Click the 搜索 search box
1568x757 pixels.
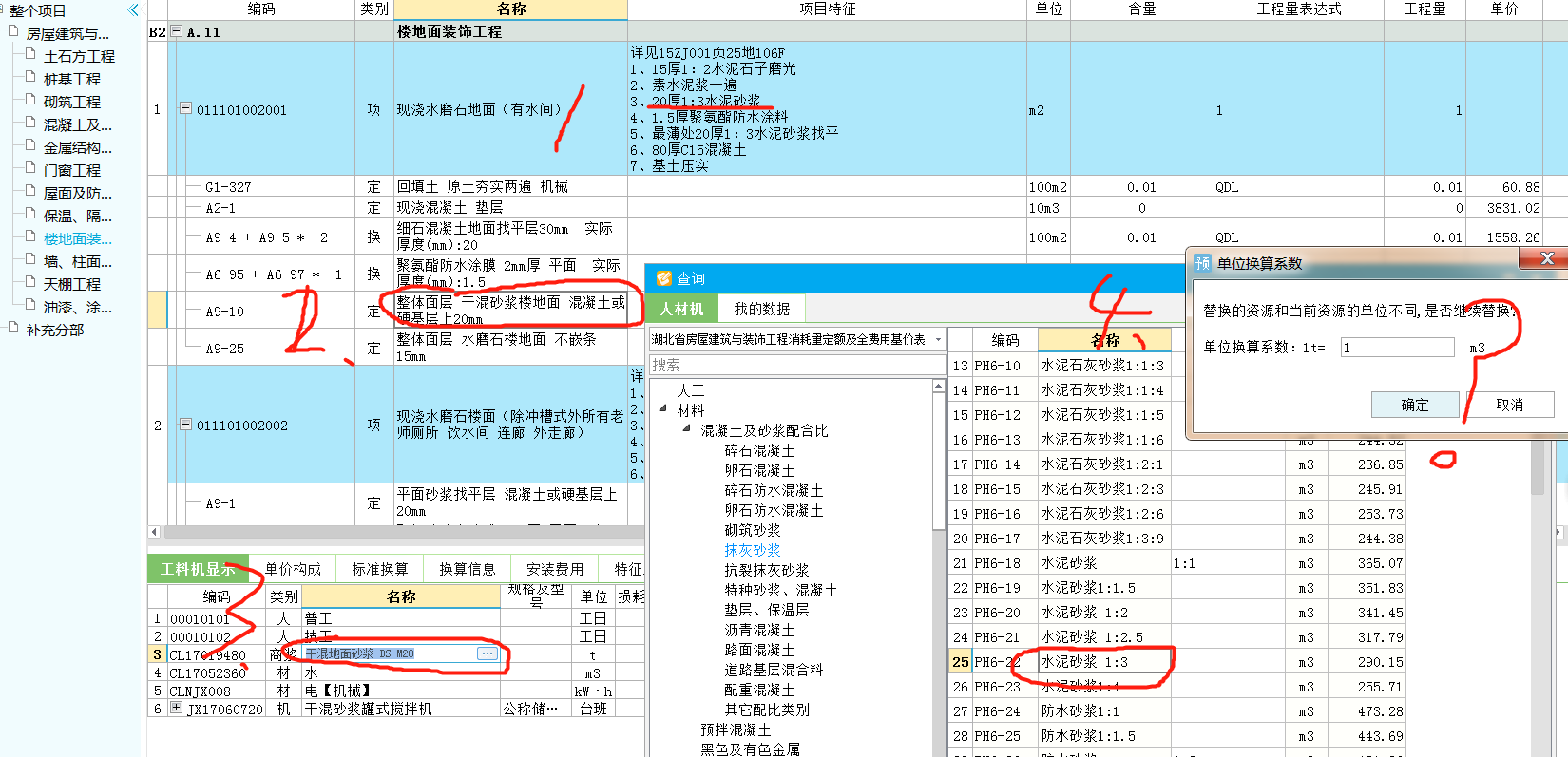795,365
